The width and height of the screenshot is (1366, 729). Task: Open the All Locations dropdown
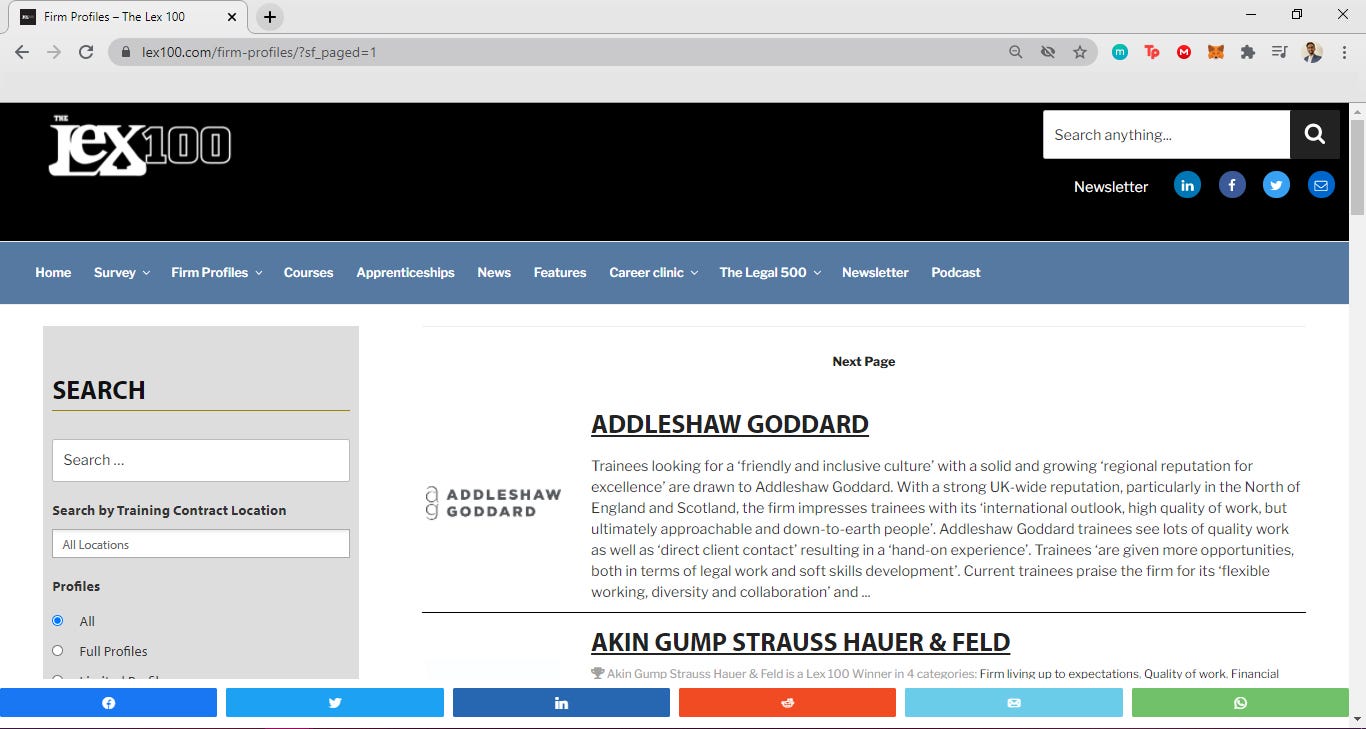201,544
